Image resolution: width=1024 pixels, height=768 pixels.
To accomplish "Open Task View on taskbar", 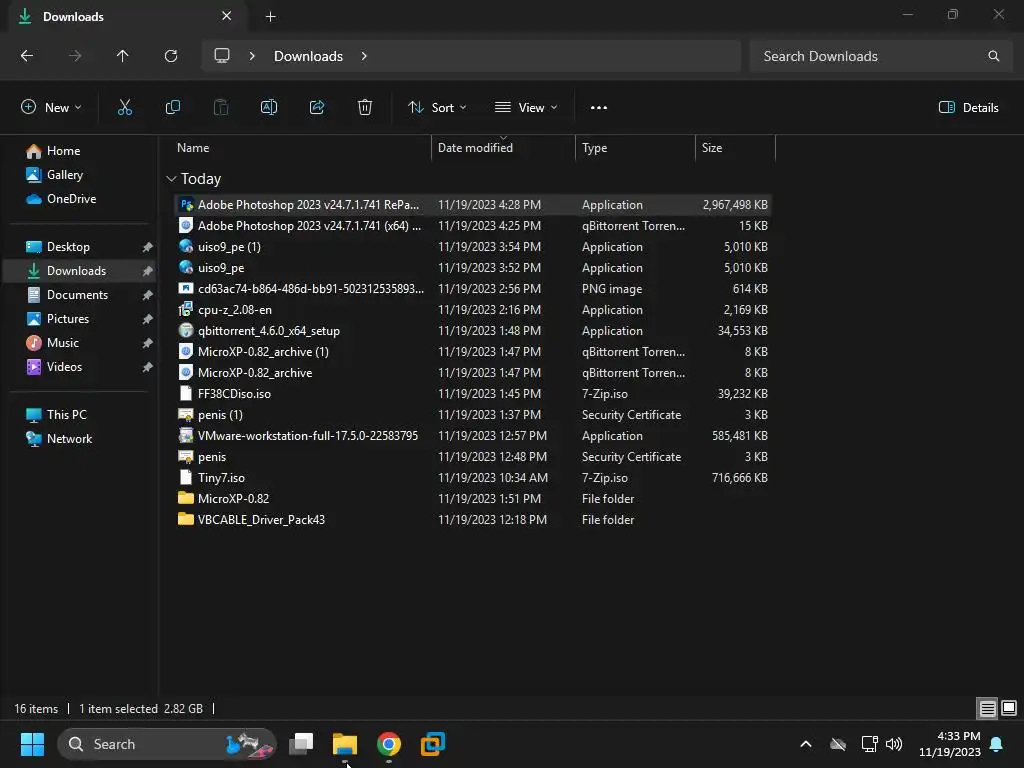I will [301, 744].
